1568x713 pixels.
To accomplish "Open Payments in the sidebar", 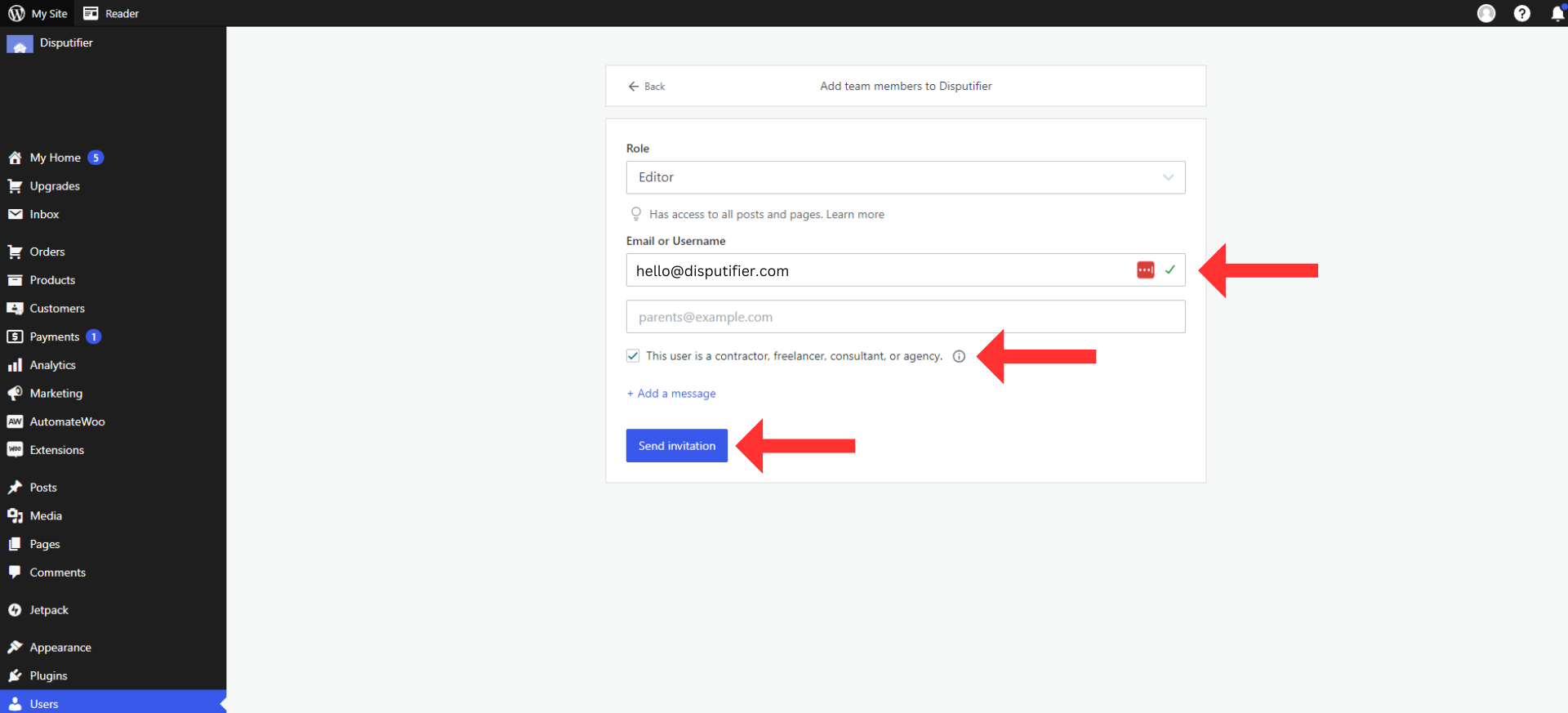I will (x=54, y=336).
